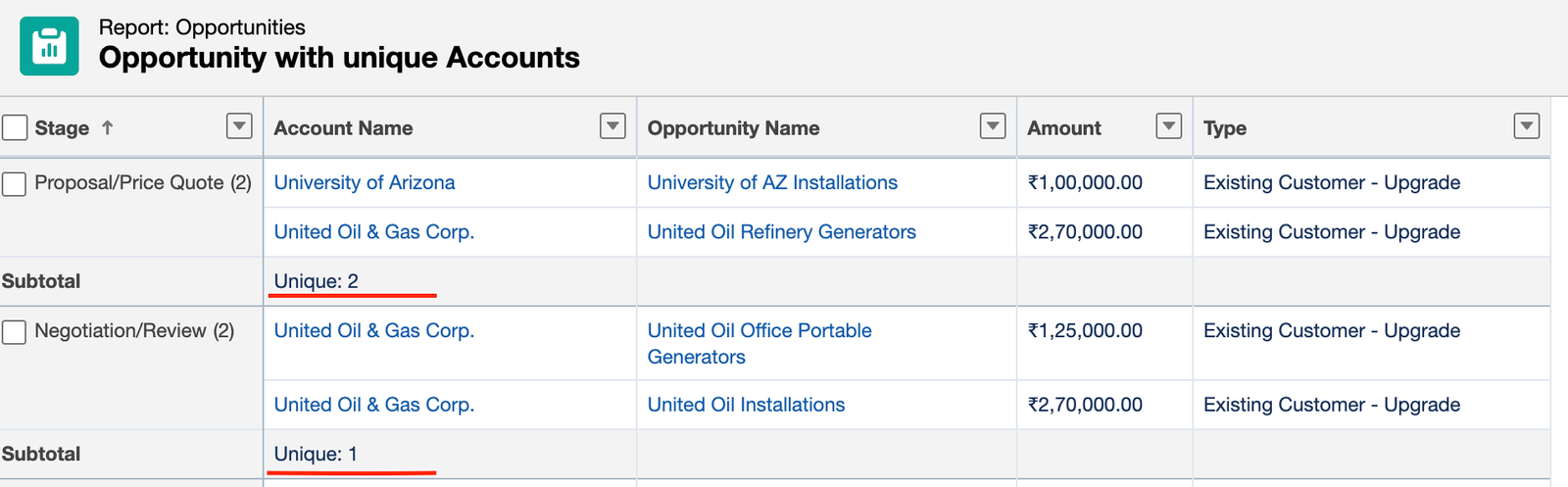Screen dimensions: 1568x487
Task: Open the United Oil Installations opportunity
Action: tap(746, 405)
